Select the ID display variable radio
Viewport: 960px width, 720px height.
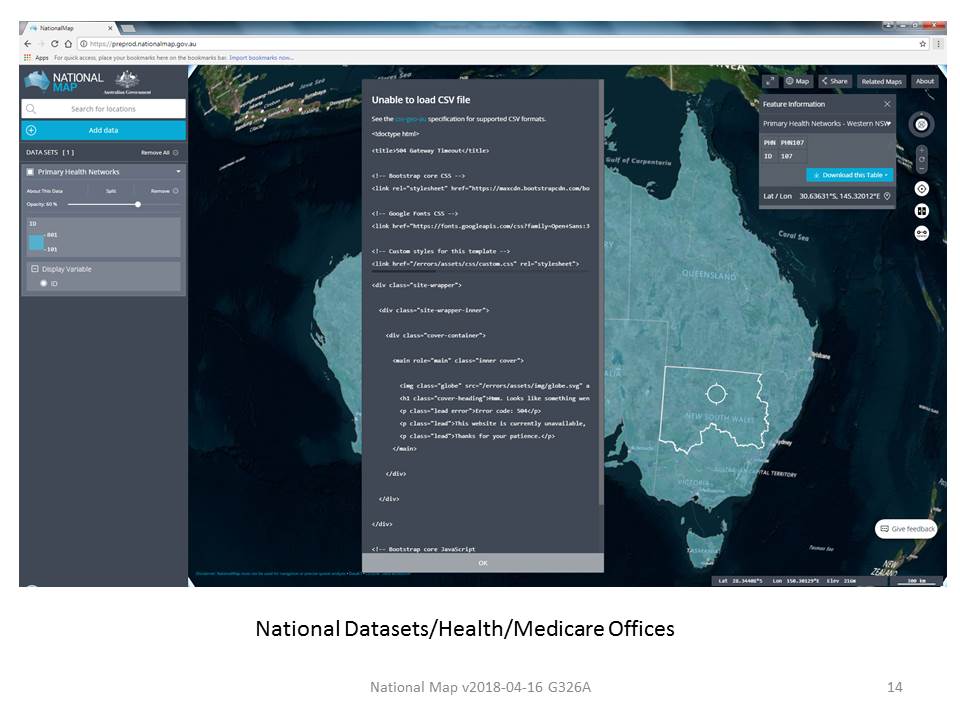(x=43, y=283)
